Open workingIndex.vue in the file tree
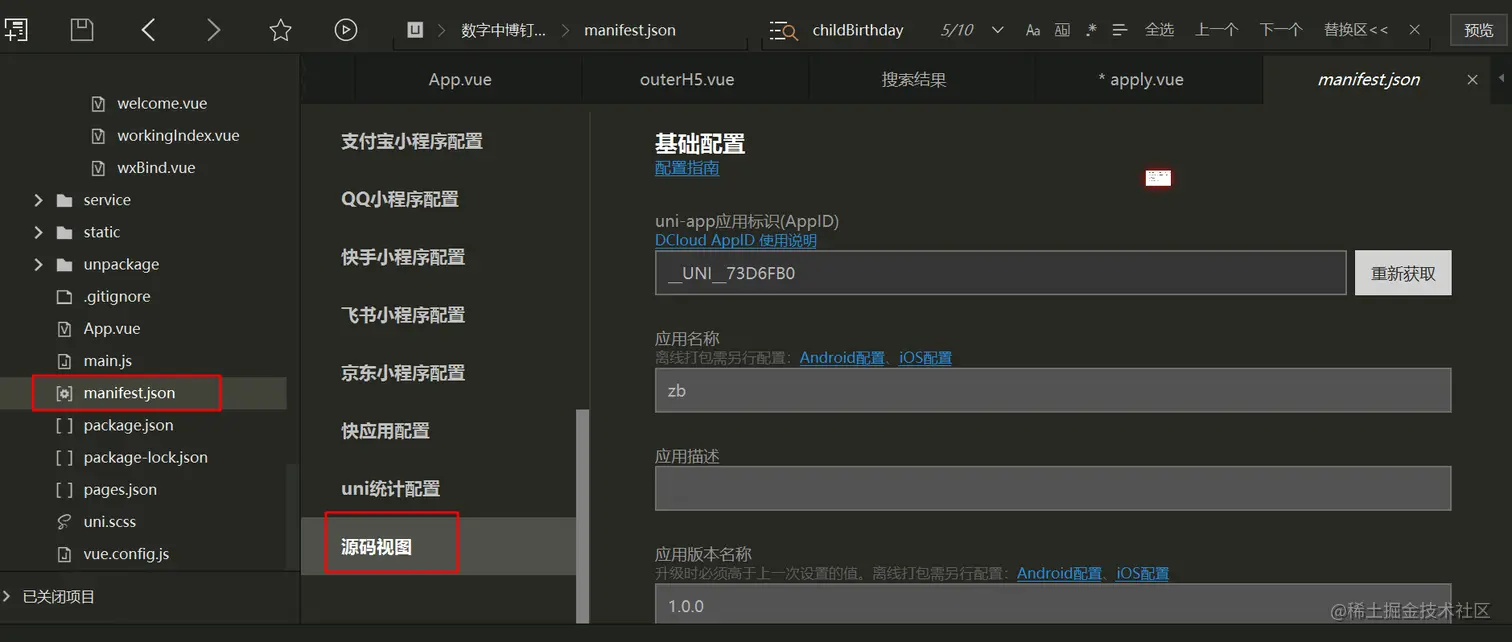This screenshot has width=1512, height=642. [x=178, y=135]
